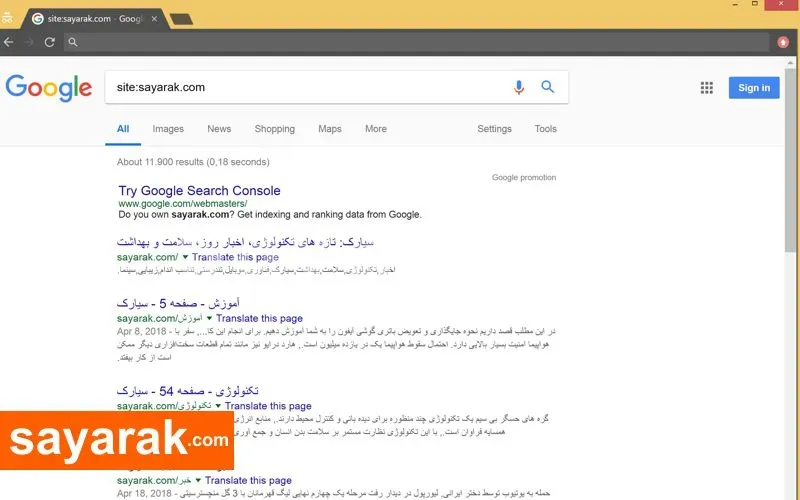The width and height of the screenshot is (800, 500).
Task: Click the browser back arrow
Action: (x=9, y=42)
